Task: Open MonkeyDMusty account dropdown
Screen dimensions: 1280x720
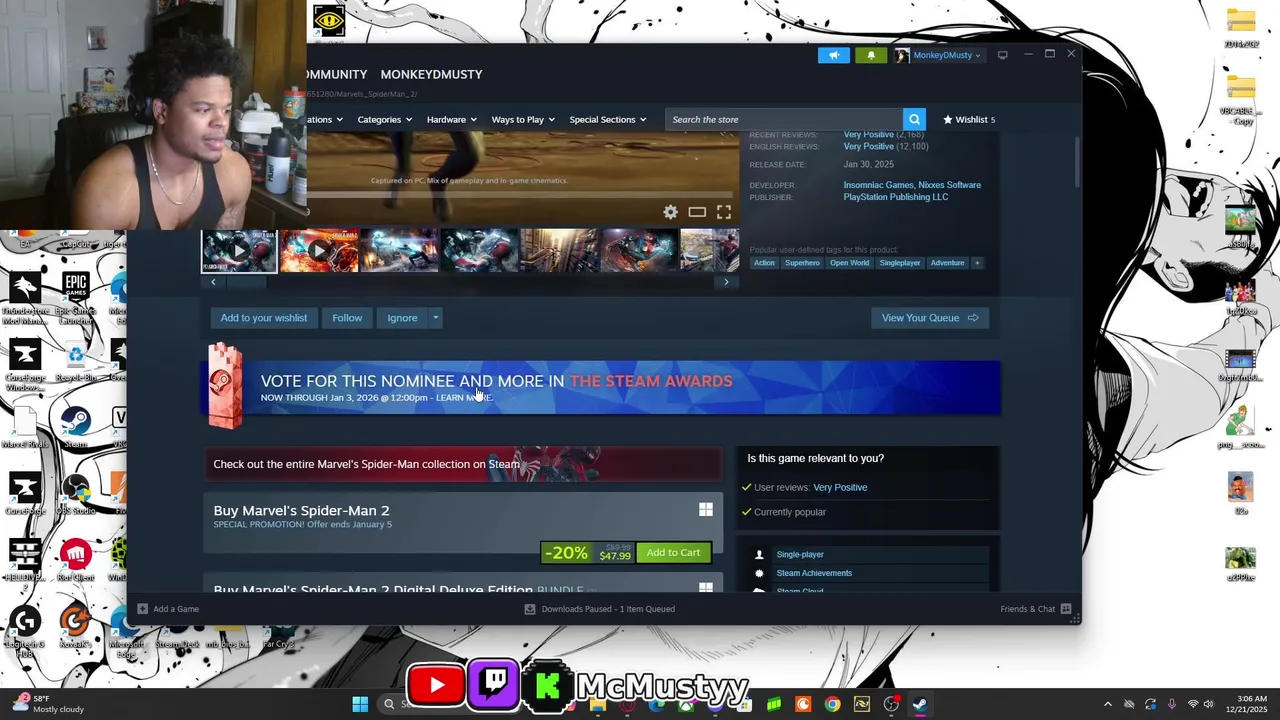Action: (x=938, y=55)
